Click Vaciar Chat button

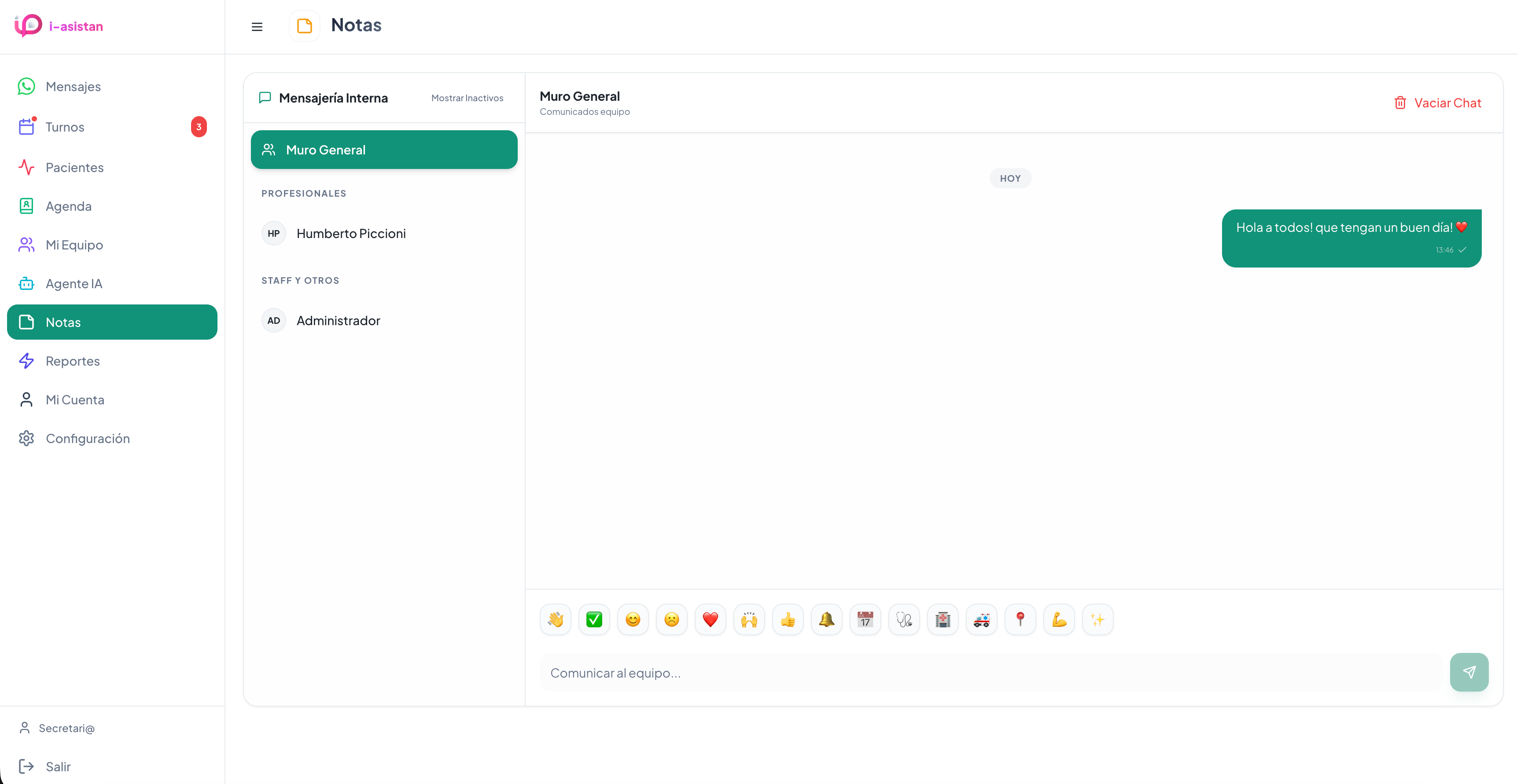tap(1437, 103)
